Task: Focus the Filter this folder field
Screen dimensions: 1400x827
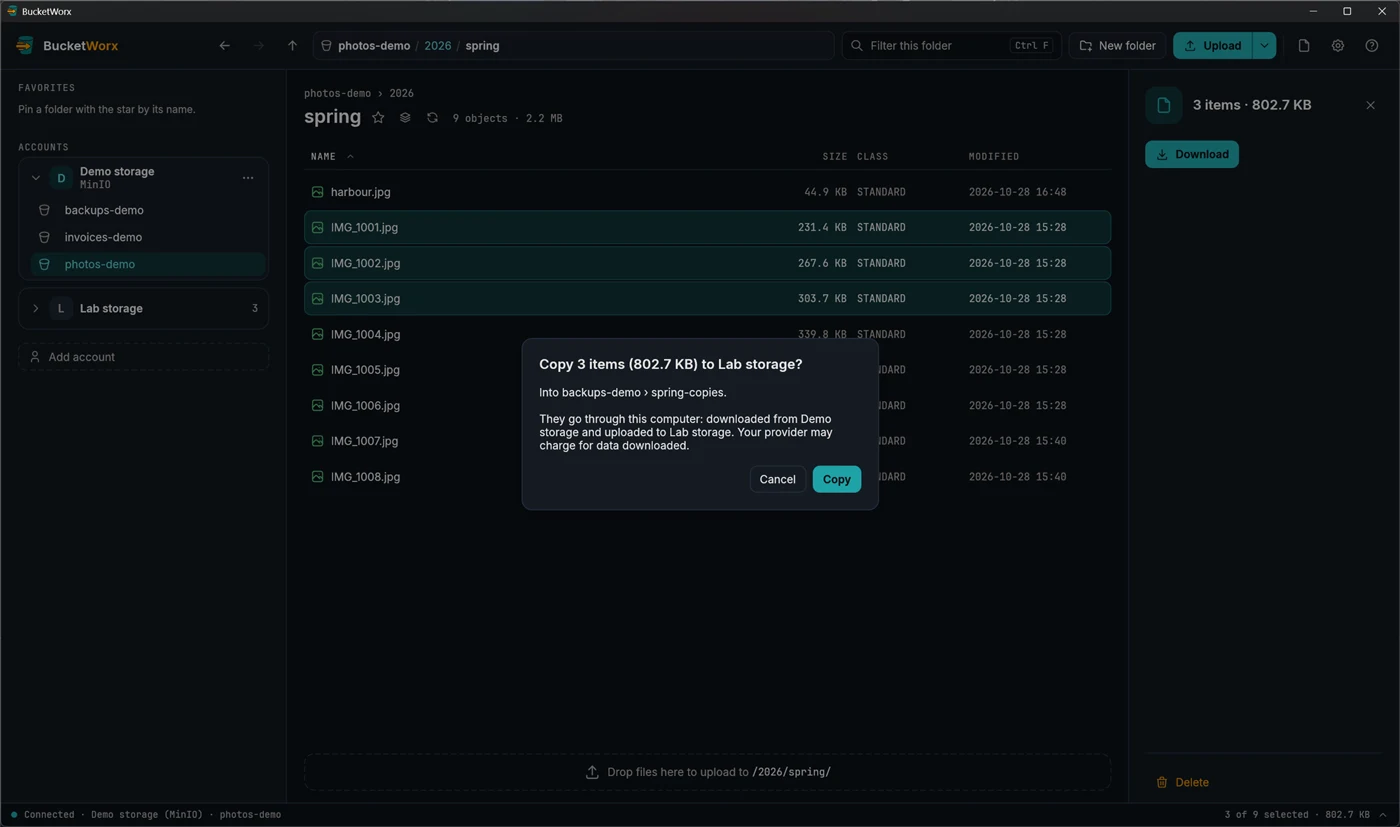Action: [952, 46]
